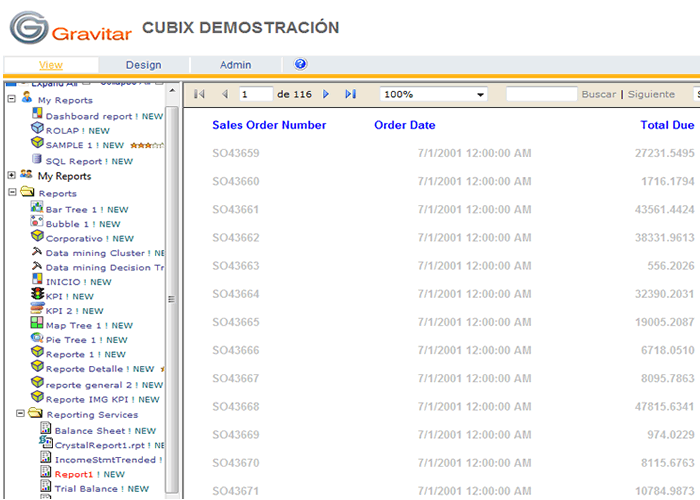Collapse the Reports folder node

point(12,192)
